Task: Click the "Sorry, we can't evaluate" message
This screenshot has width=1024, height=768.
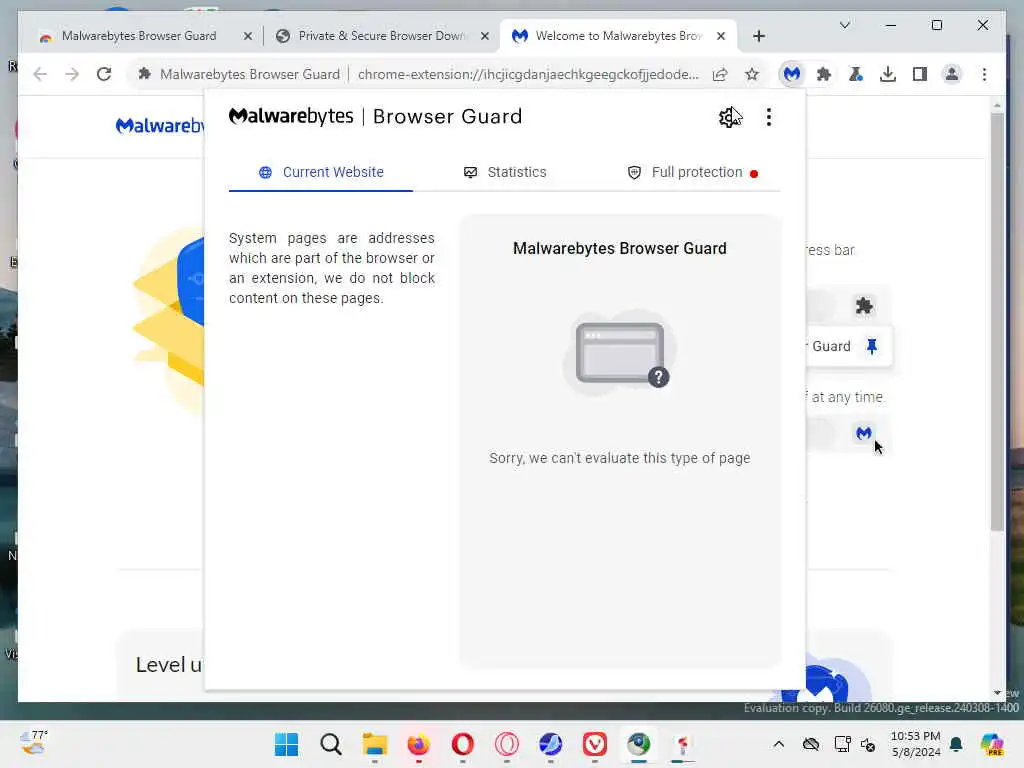Action: click(x=619, y=458)
